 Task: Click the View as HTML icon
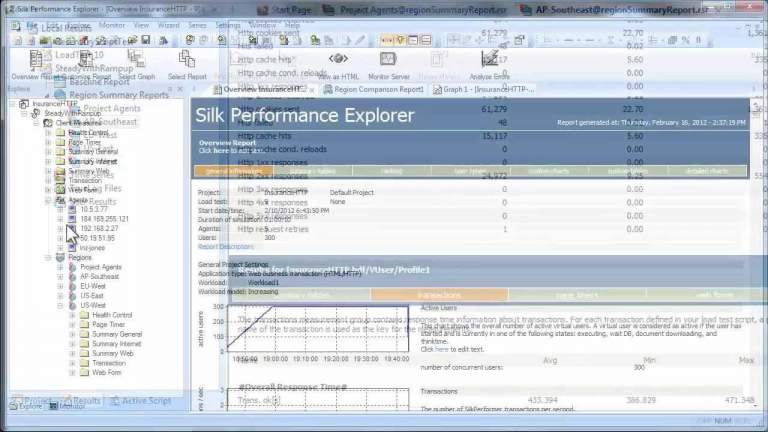338,59
